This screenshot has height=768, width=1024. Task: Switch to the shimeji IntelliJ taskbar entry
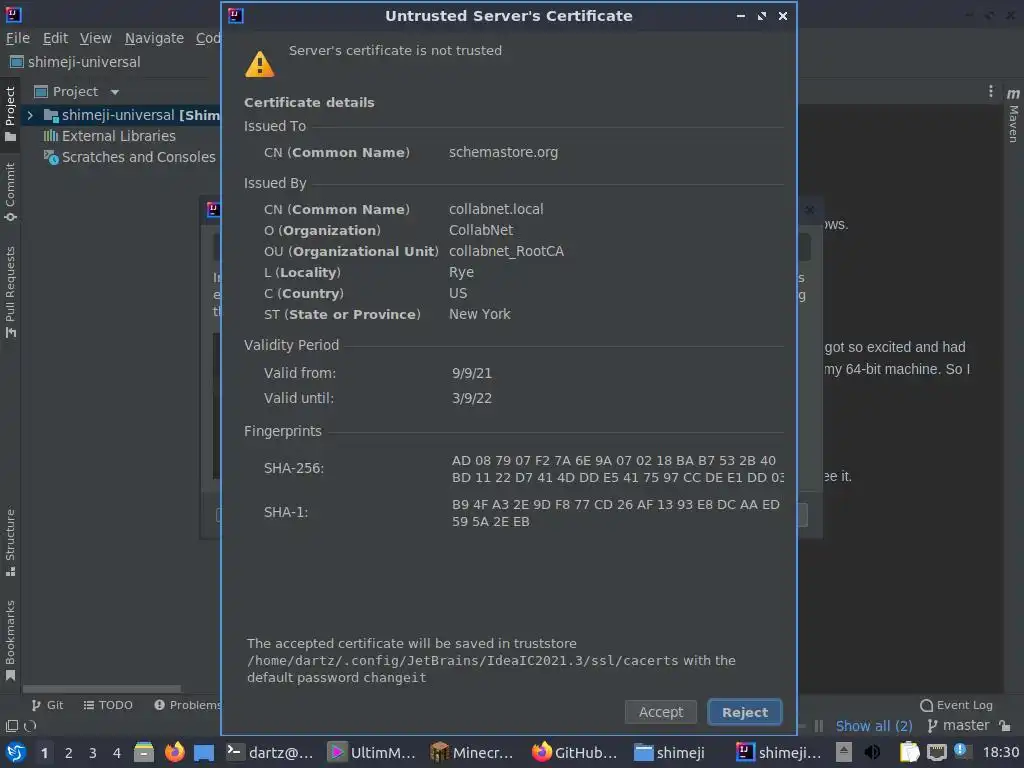point(778,752)
